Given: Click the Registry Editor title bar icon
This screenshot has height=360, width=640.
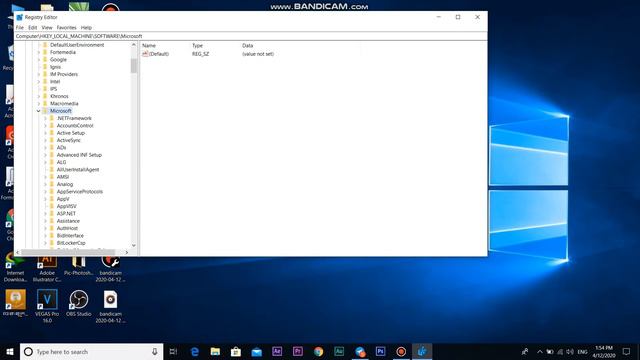Looking at the screenshot, I should click(19, 17).
